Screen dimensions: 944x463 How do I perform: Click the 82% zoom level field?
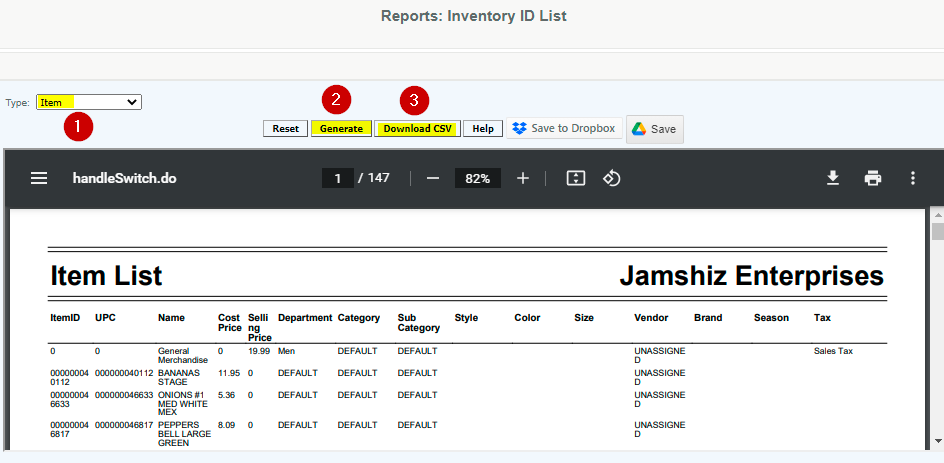[x=477, y=178]
